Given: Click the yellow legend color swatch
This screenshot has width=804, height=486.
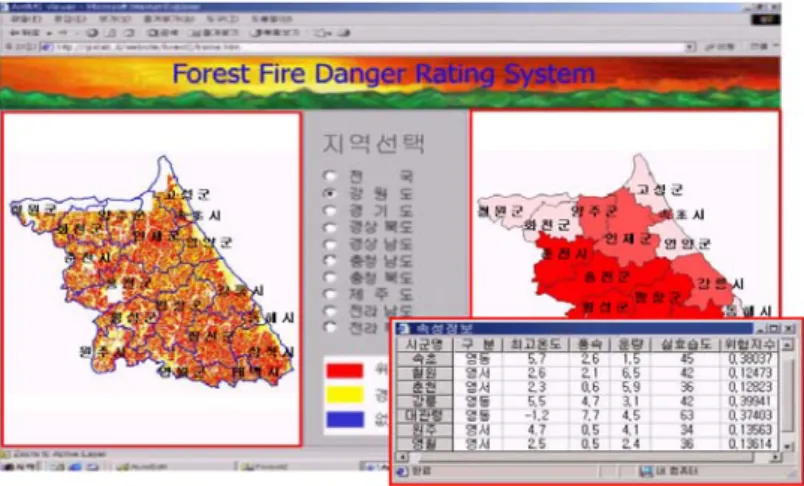Looking at the screenshot, I should click(345, 394).
